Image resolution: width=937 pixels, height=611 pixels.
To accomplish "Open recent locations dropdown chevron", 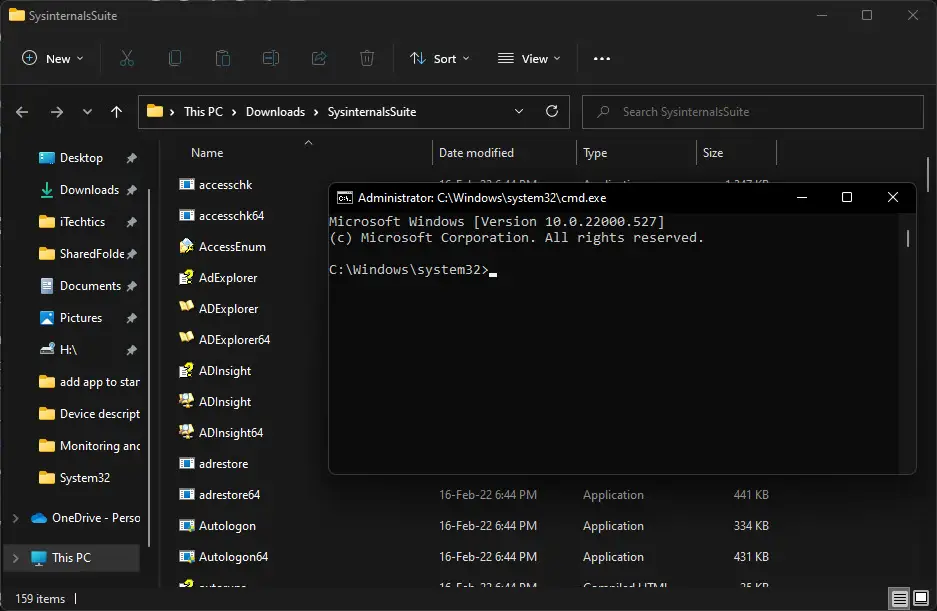I will (87, 112).
